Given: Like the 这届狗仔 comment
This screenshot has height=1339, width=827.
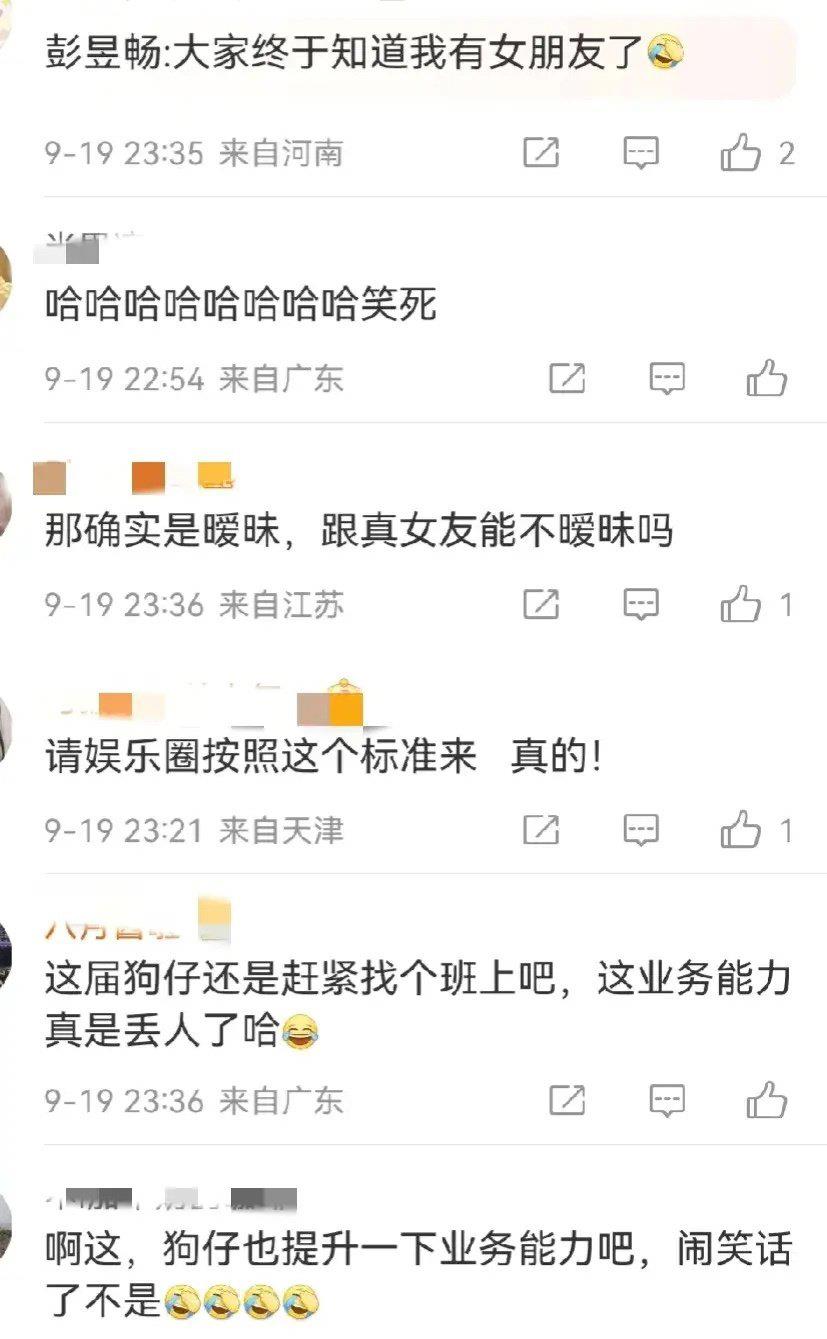Looking at the screenshot, I should click(767, 1100).
